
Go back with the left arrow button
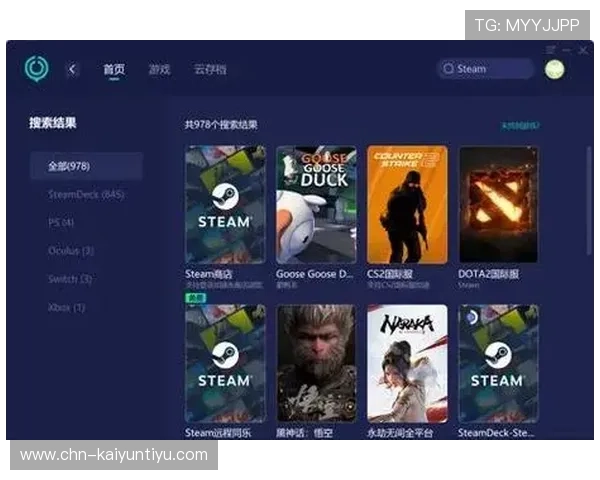(x=72, y=69)
